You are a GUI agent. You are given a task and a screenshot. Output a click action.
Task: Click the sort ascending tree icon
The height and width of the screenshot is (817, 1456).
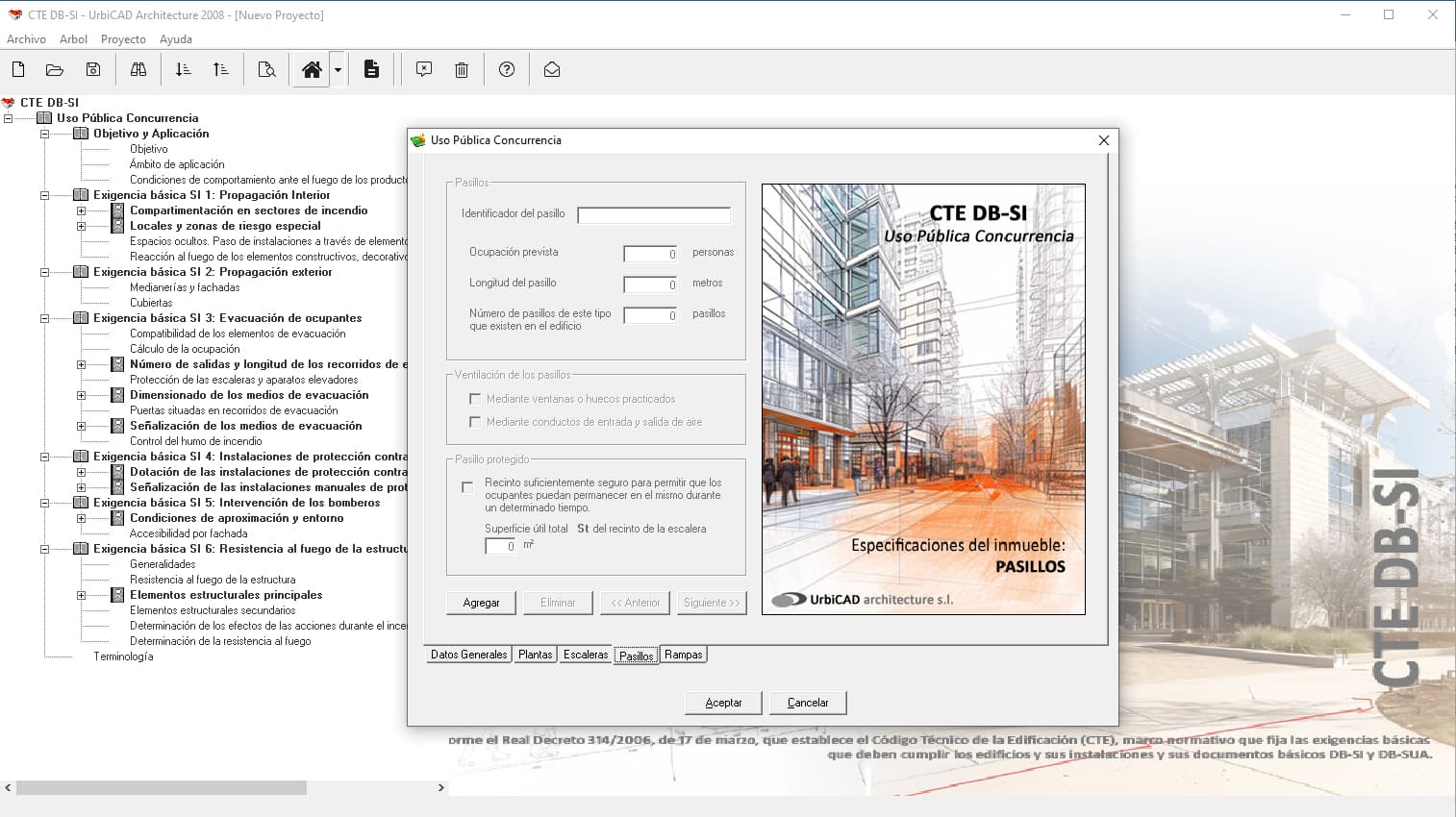220,69
